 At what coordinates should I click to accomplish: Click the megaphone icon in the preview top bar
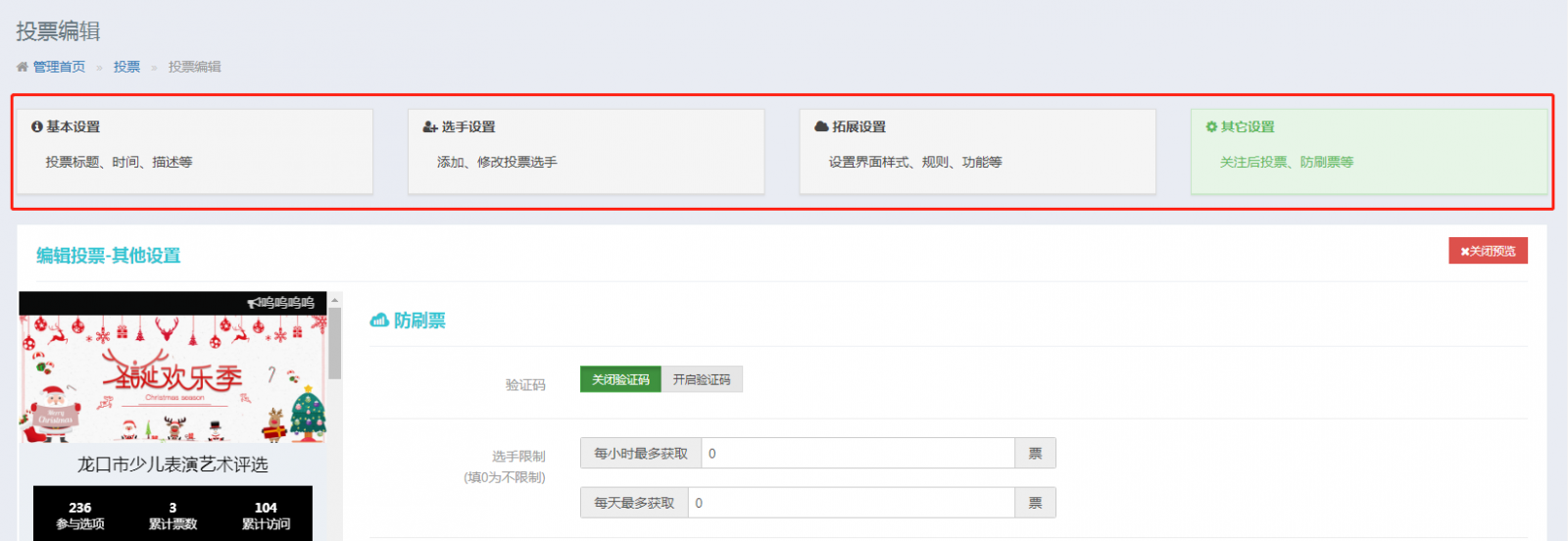tap(252, 303)
